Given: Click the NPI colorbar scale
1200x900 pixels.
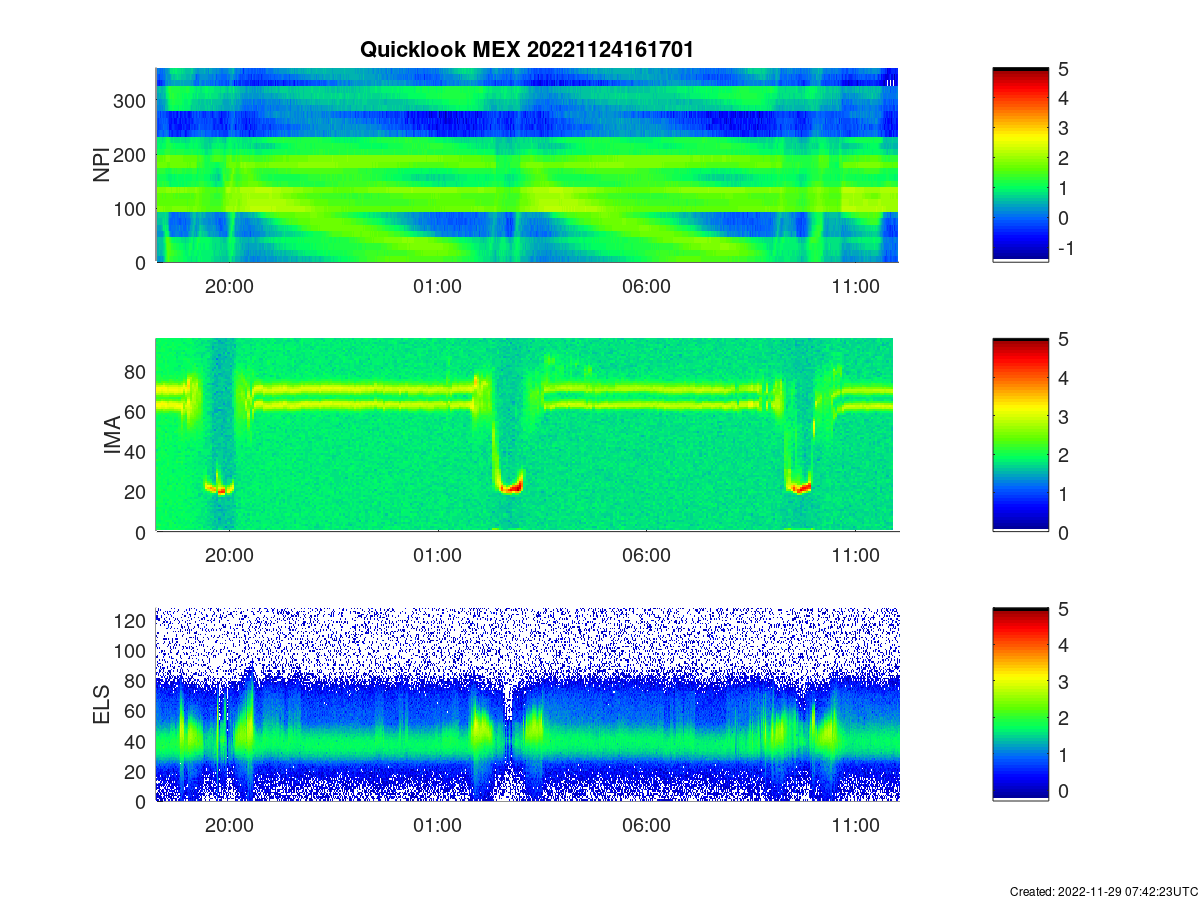Looking at the screenshot, I should (1020, 165).
